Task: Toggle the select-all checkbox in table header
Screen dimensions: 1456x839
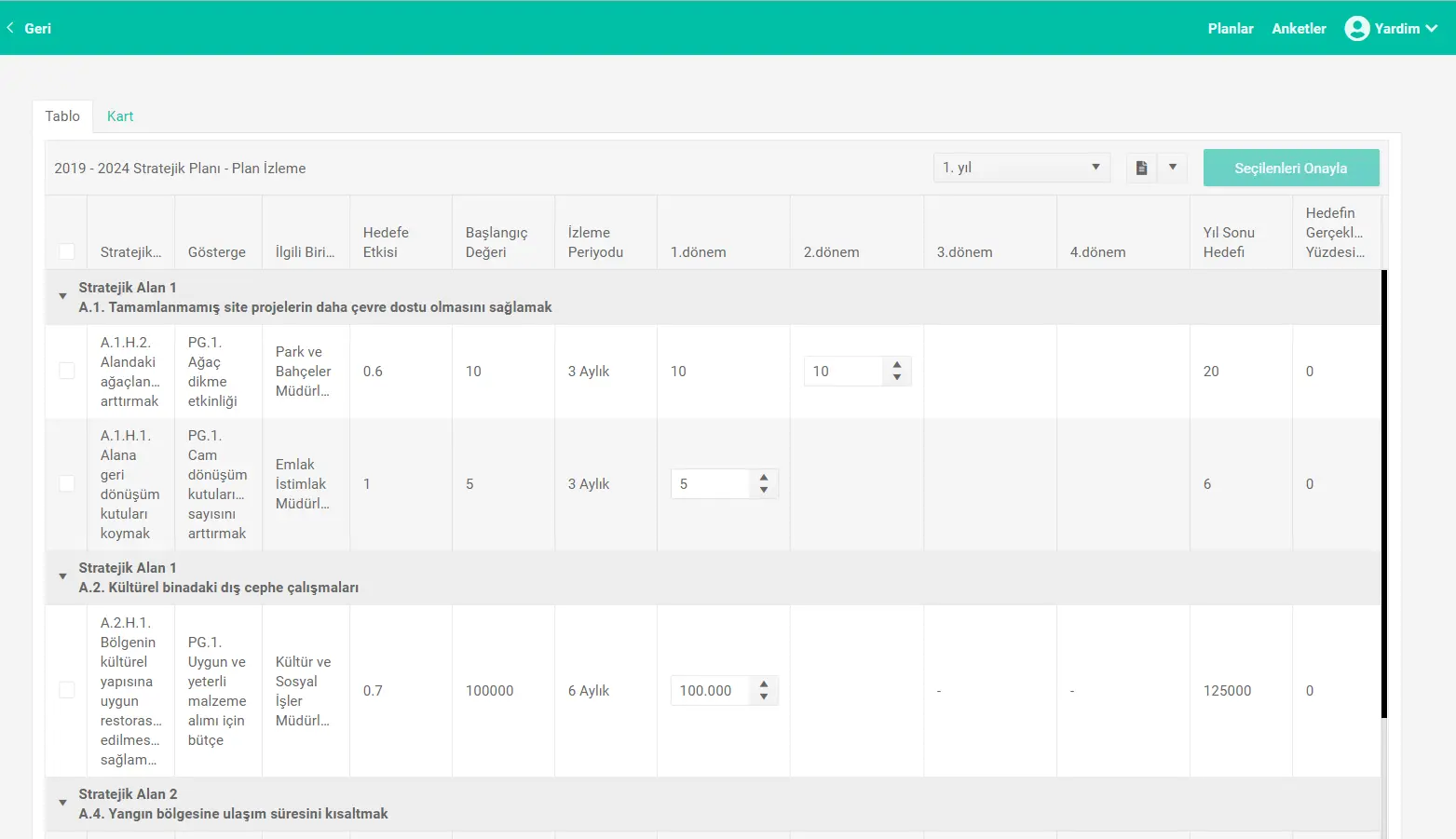Action: coord(67,251)
